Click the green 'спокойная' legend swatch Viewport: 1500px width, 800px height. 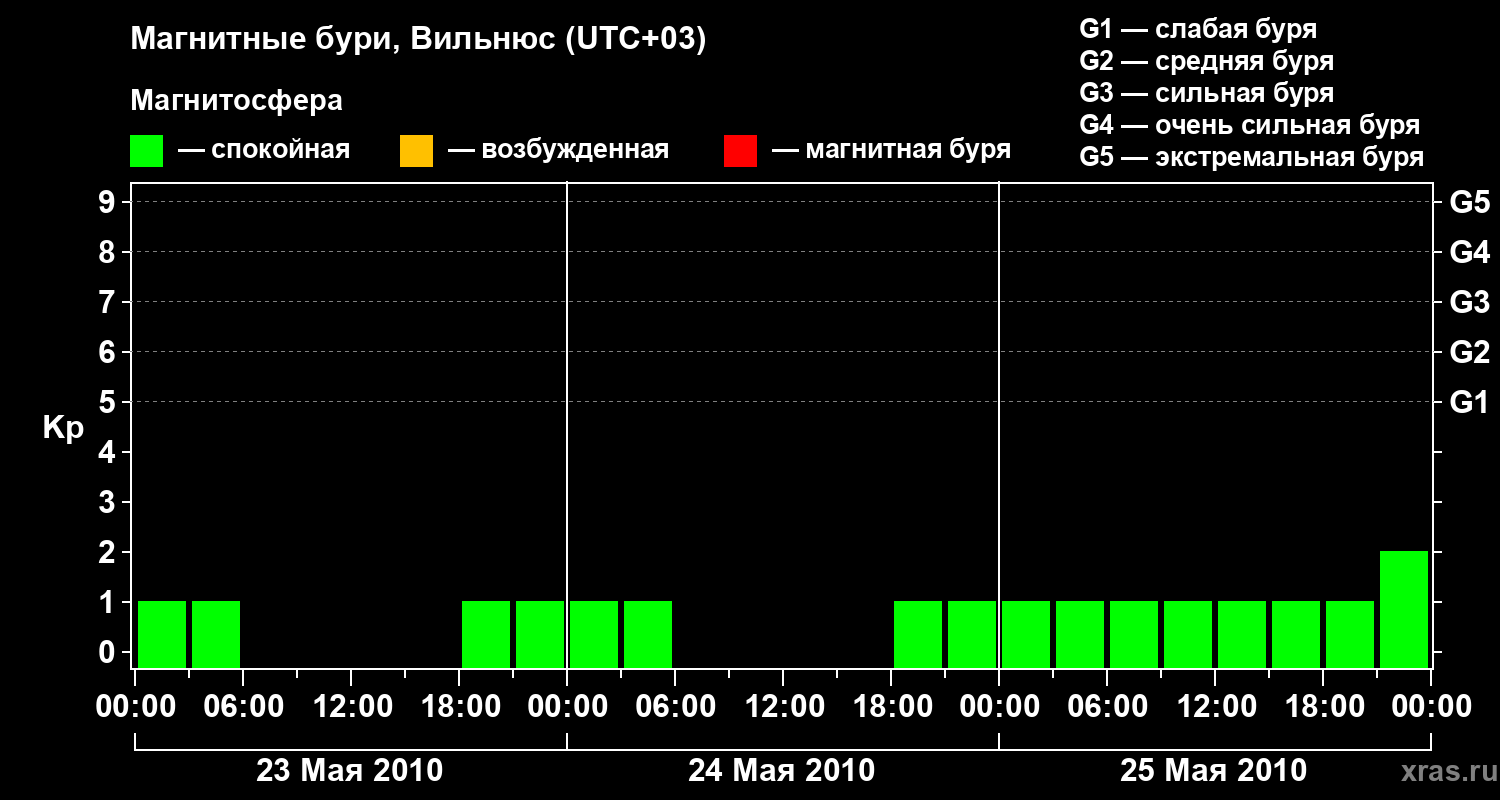(x=146, y=151)
